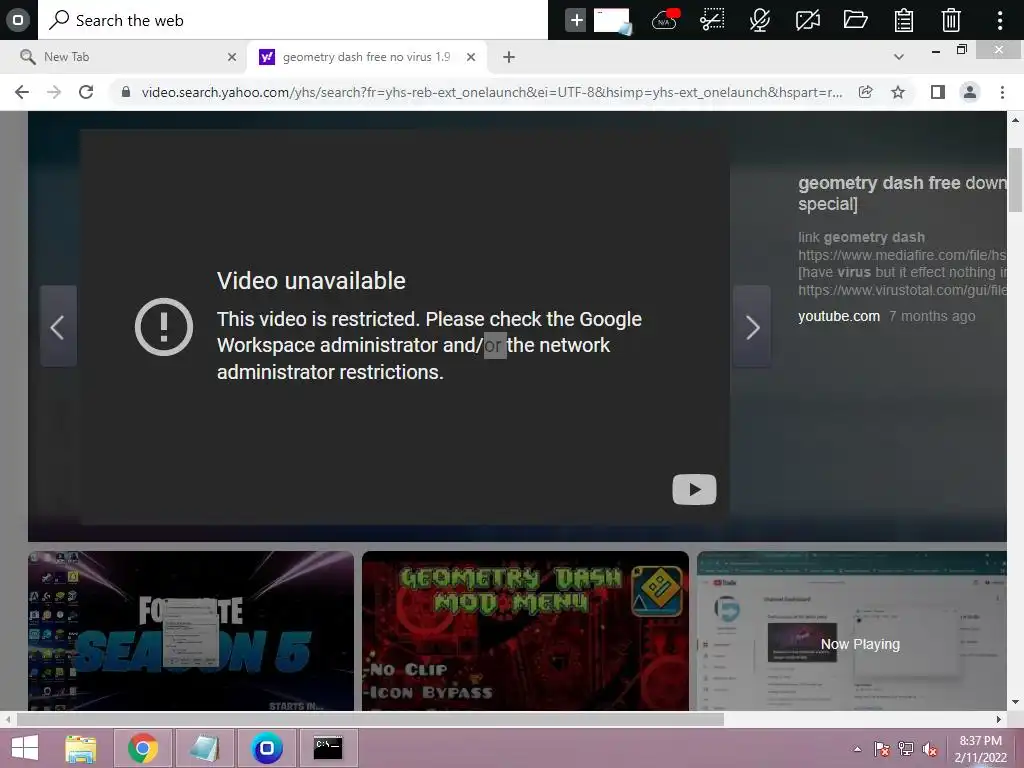Click the muted volume tray icon
This screenshot has height=768, width=1024.
point(930,749)
